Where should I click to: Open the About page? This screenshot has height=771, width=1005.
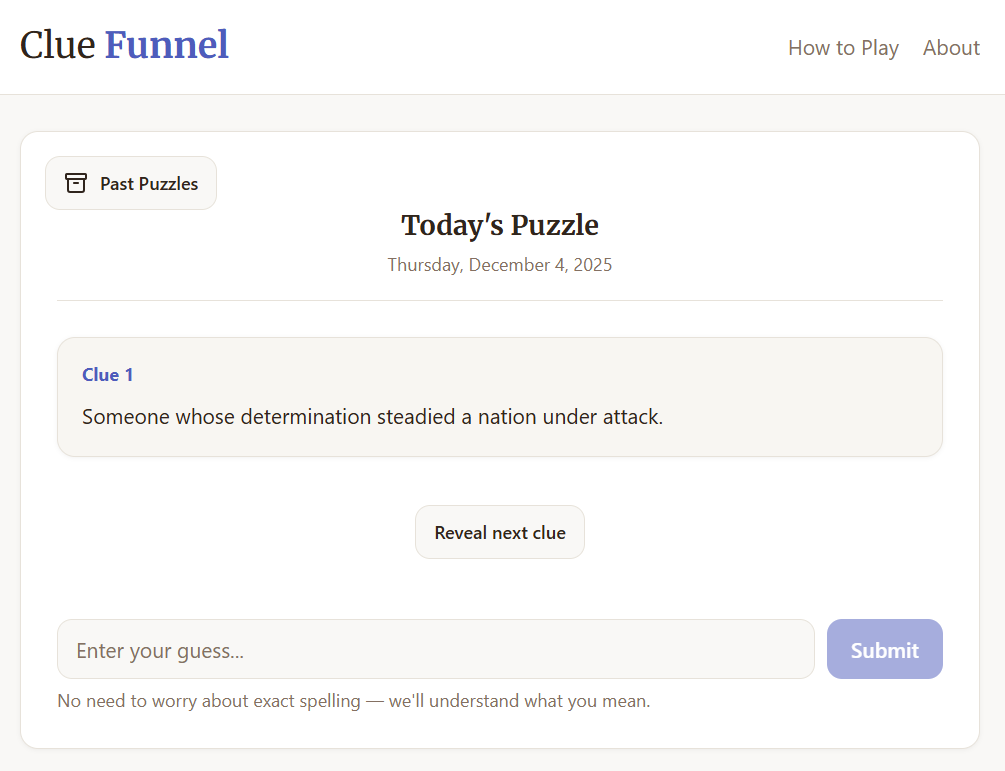950,47
